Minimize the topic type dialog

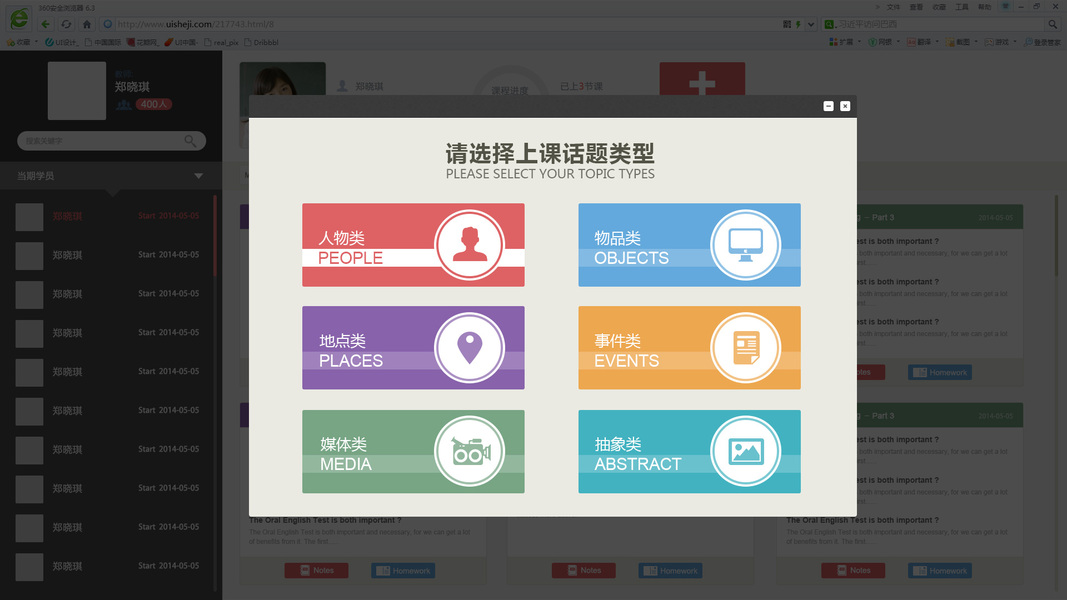pos(828,106)
